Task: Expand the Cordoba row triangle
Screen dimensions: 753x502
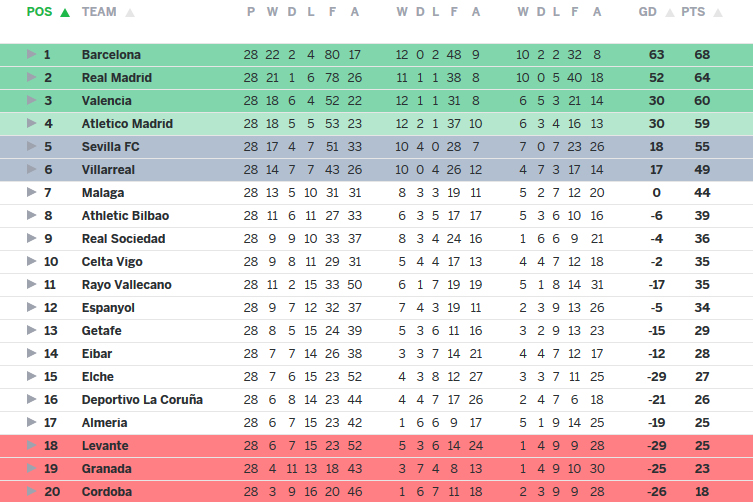Action: pos(32,492)
